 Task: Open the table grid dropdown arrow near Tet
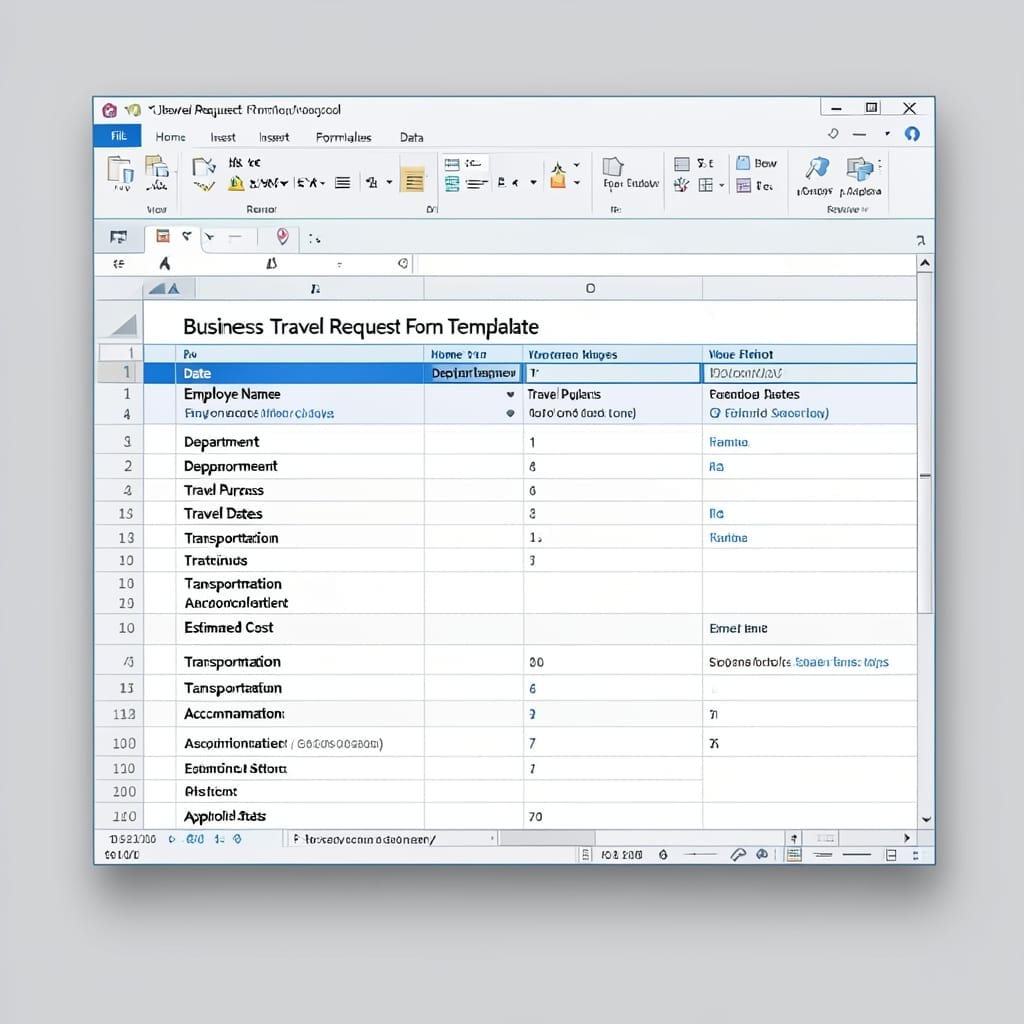pyautogui.click(x=722, y=185)
